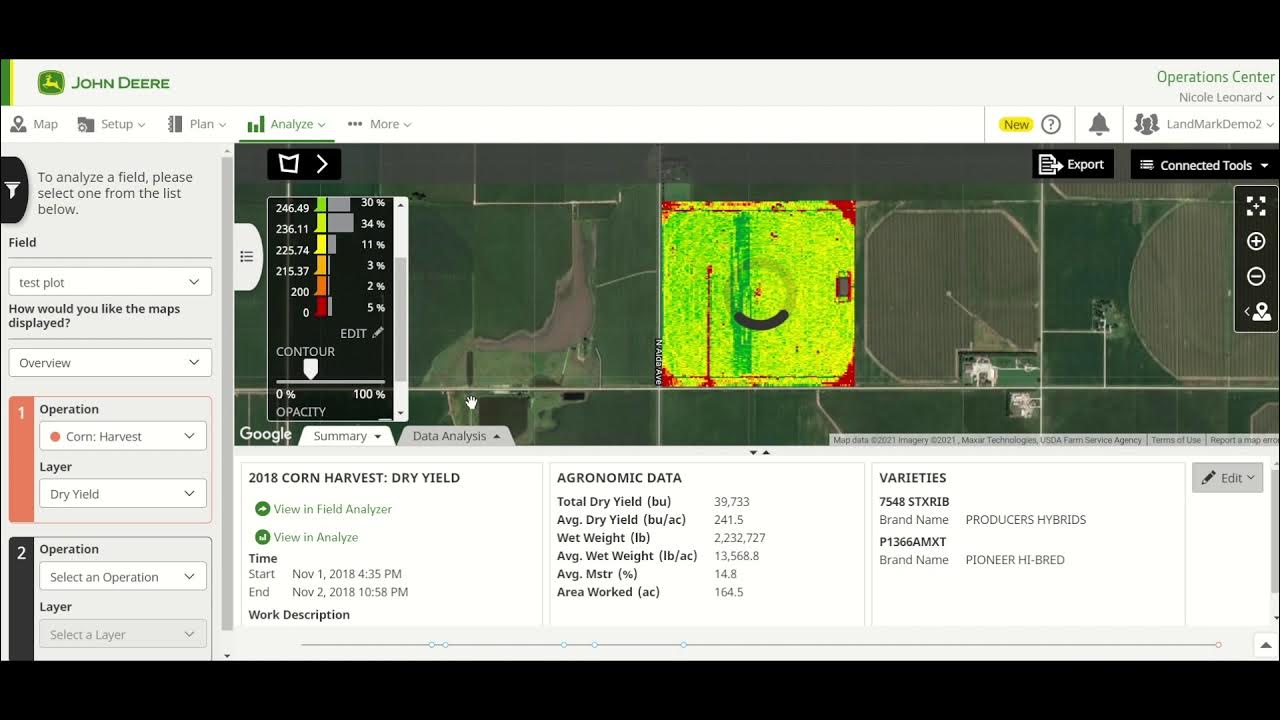The width and height of the screenshot is (1280, 720).
Task: Click legend scrollbar down arrow
Action: [401, 413]
